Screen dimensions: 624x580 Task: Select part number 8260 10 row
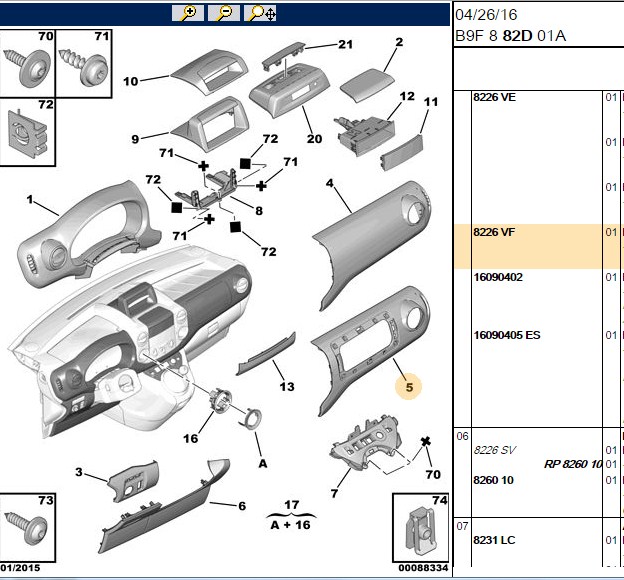[x=493, y=480]
